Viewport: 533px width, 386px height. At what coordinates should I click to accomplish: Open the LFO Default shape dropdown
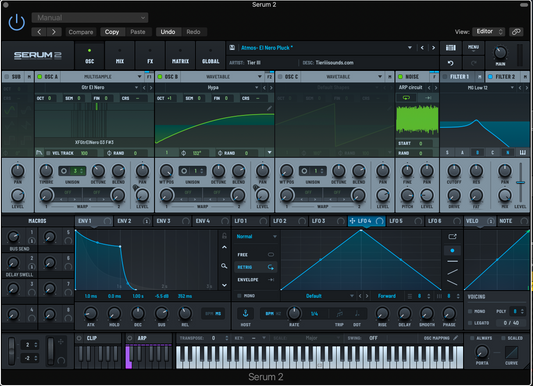pos(318,296)
